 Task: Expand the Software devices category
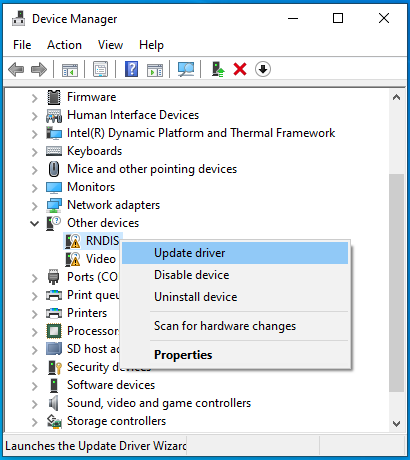pos(34,386)
